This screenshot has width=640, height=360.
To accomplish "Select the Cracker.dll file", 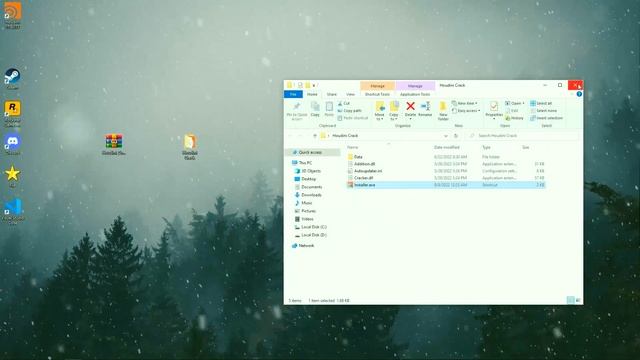I will tap(446, 178).
